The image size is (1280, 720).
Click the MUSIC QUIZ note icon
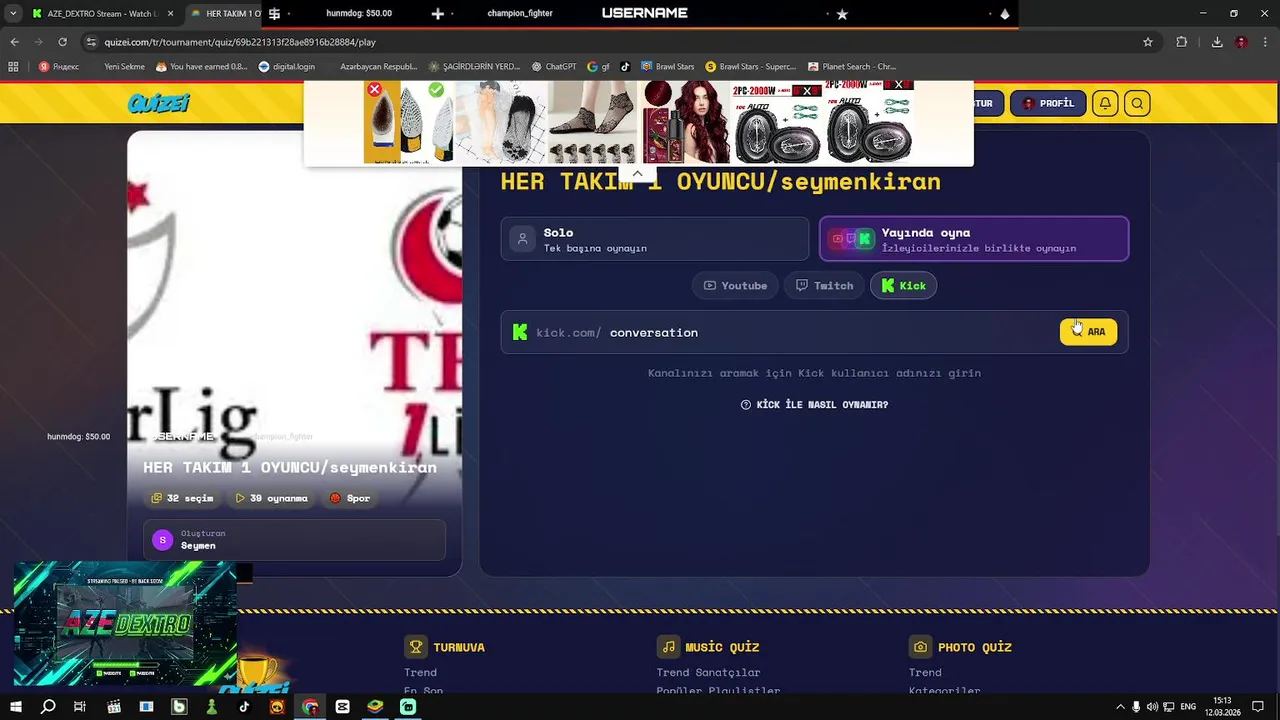(x=668, y=647)
